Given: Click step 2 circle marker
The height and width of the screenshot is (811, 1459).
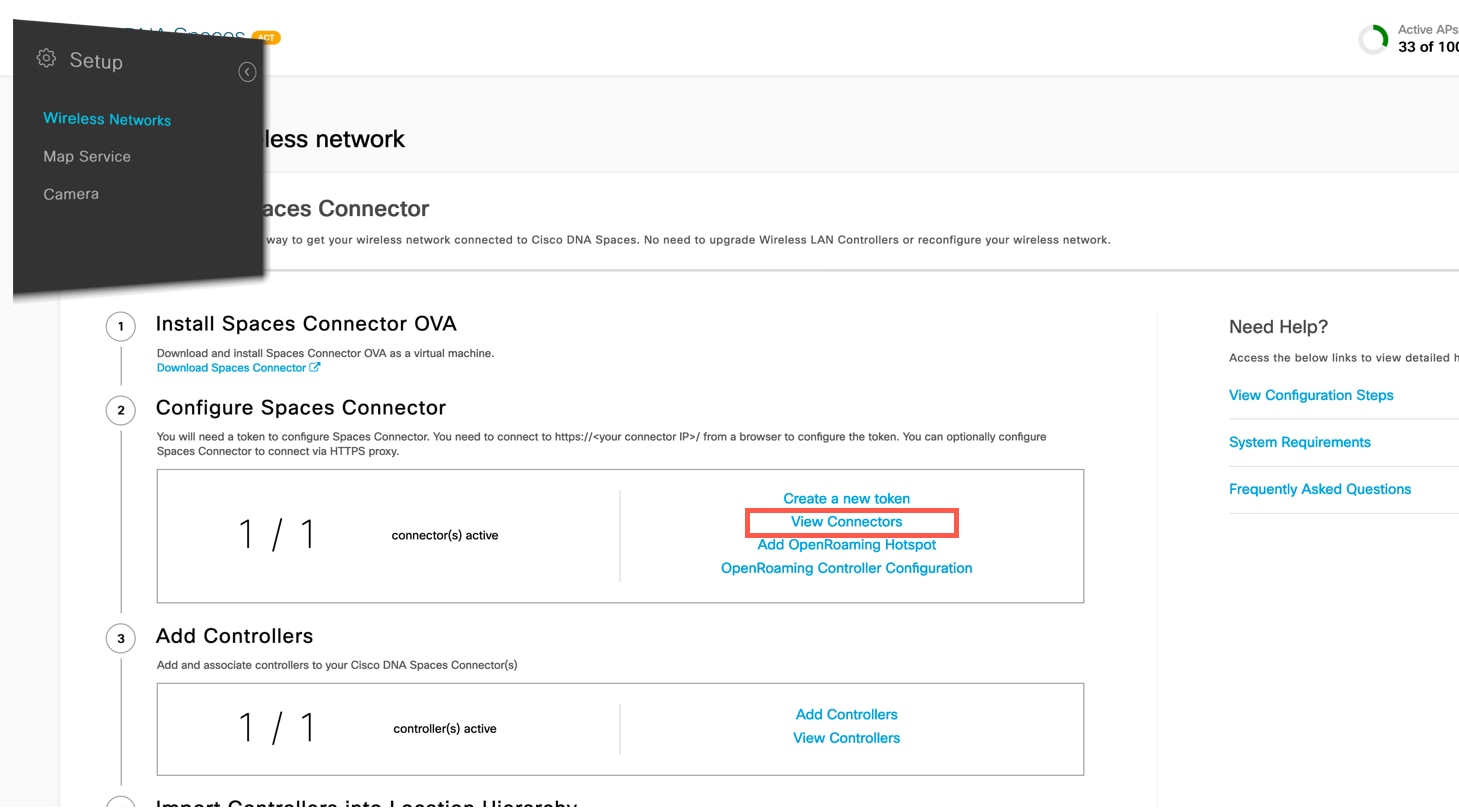Looking at the screenshot, I should pos(121,410).
